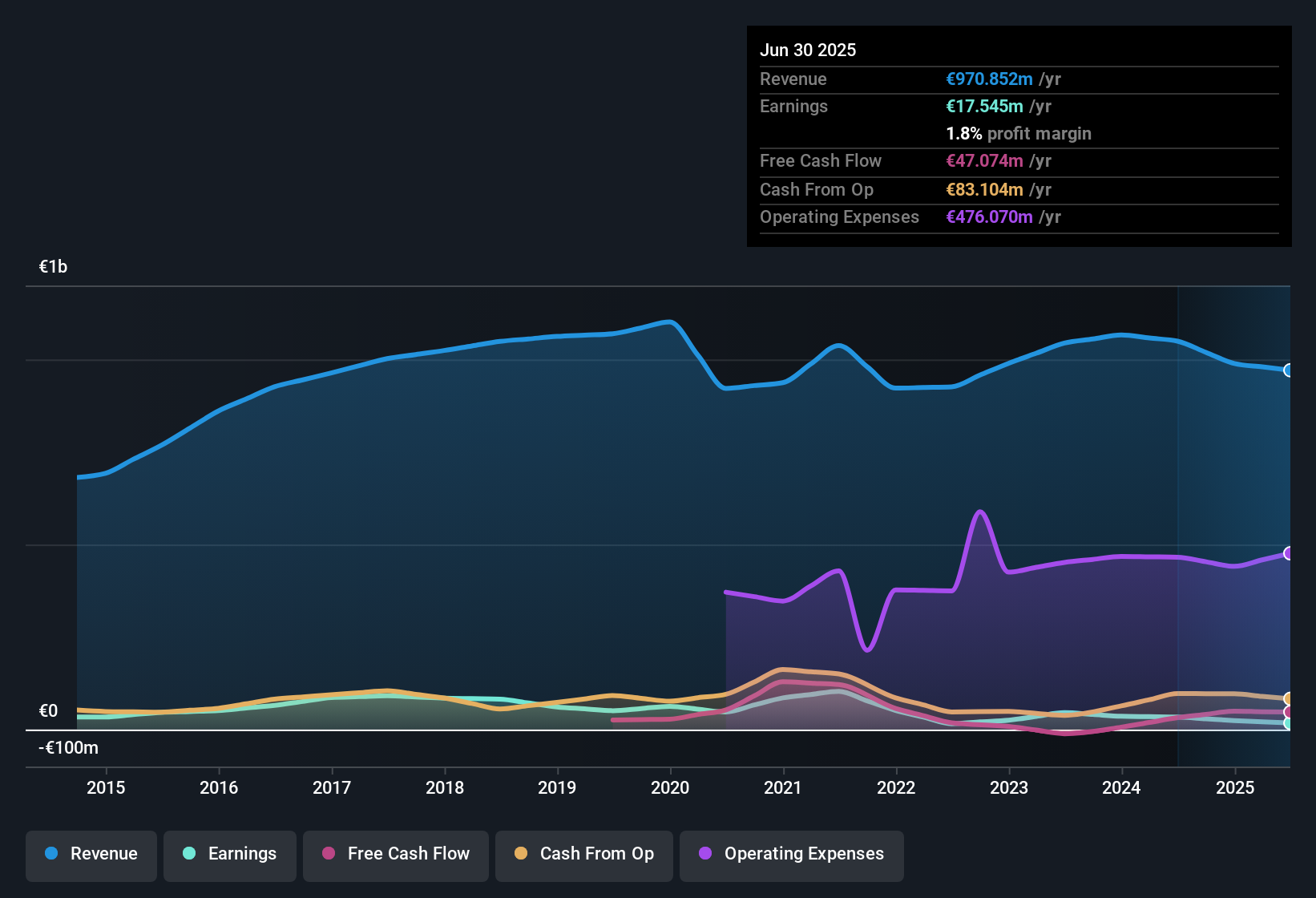Screen dimensions: 1316x898
Task: Click the 2020 label on the x-axis
Action: pyautogui.click(x=670, y=788)
